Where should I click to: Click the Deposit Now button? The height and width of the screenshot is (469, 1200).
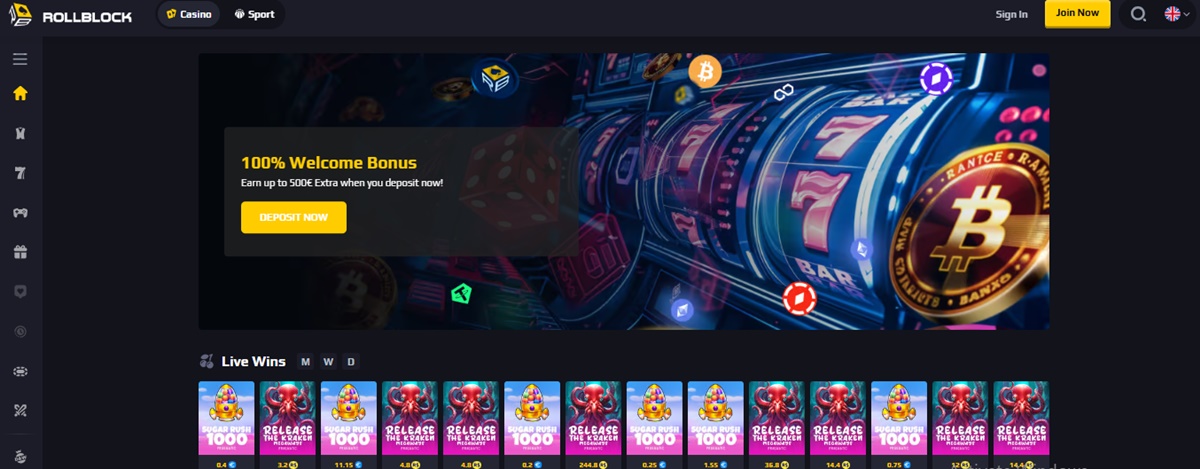click(294, 217)
